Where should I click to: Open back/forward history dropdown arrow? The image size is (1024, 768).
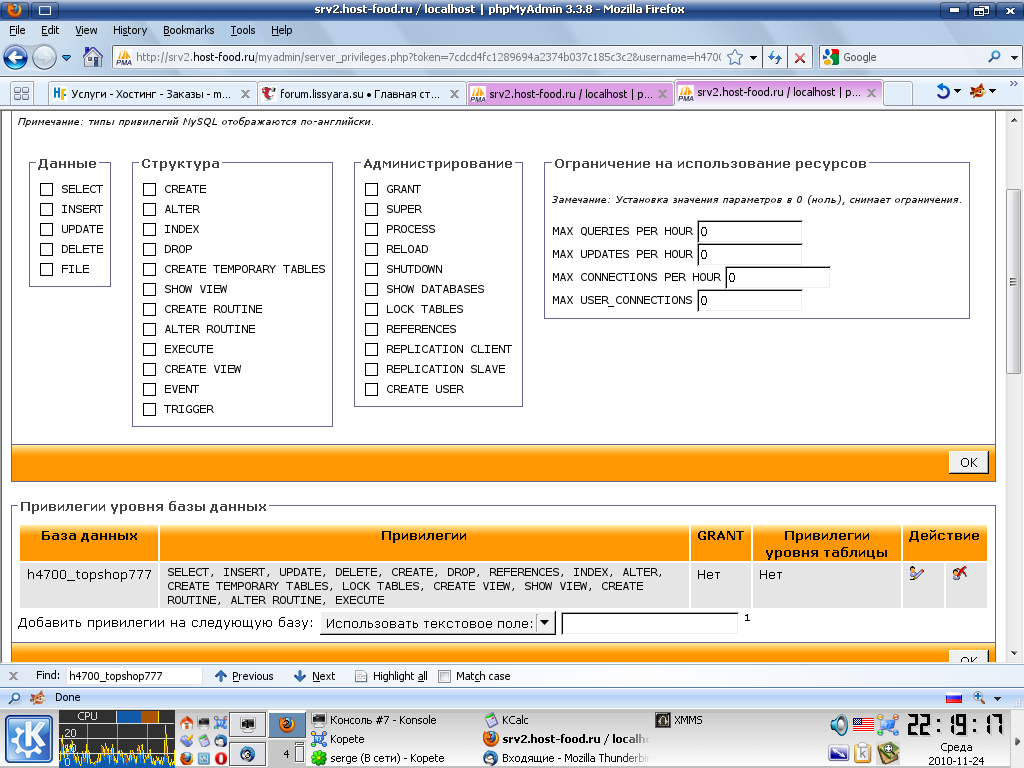coord(67,57)
